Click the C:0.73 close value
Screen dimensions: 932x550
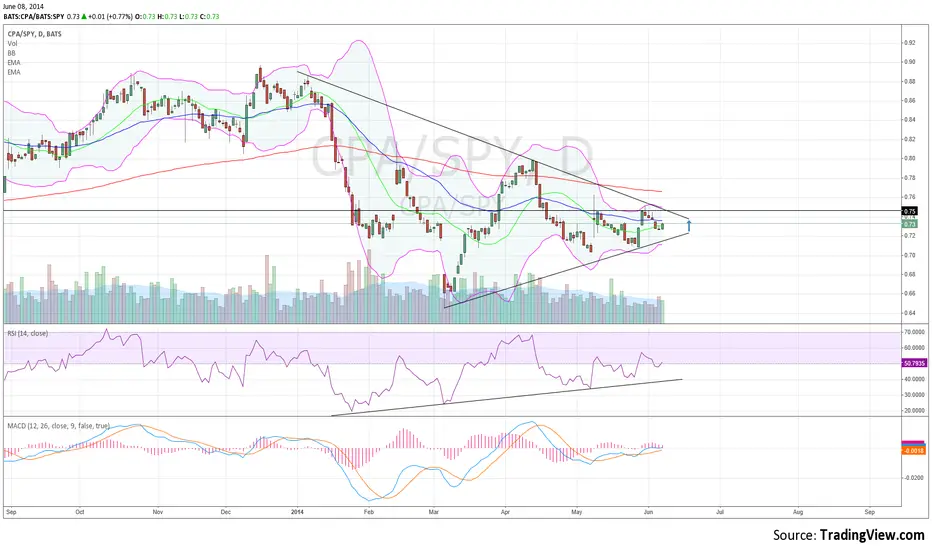click(210, 16)
